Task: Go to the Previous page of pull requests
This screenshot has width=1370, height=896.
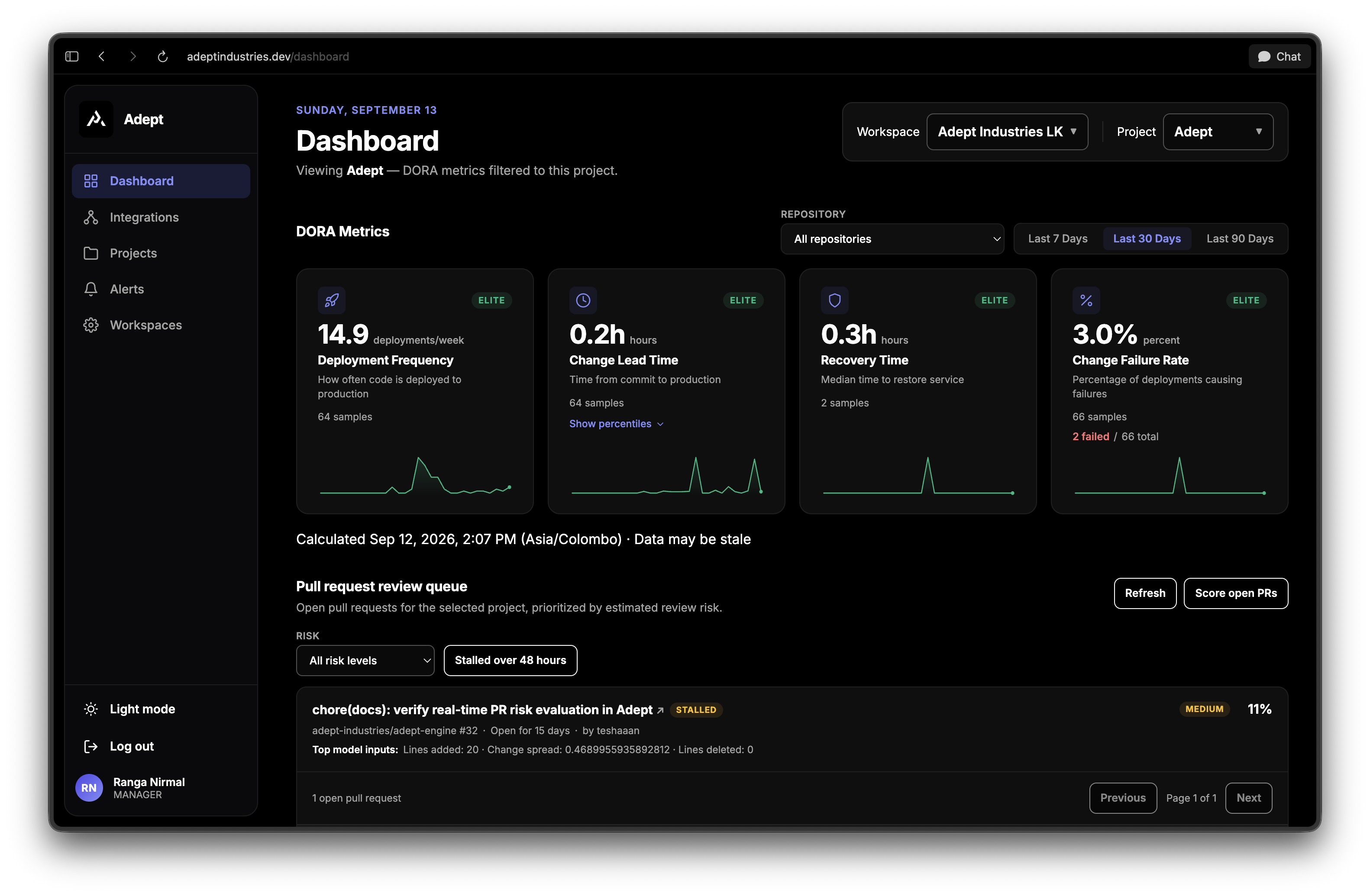Action: tap(1123, 798)
